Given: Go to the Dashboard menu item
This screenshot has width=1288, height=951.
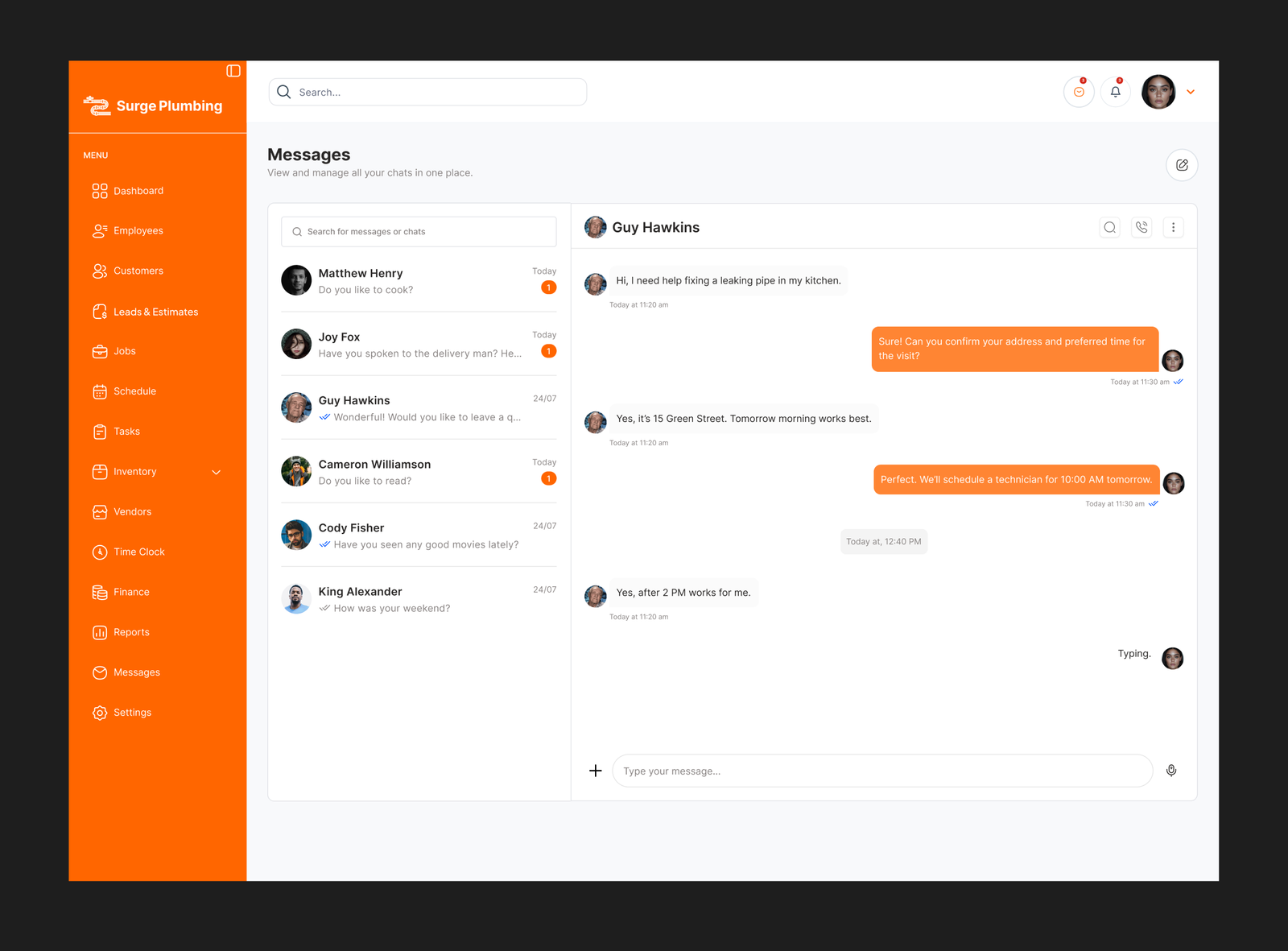Looking at the screenshot, I should (138, 191).
